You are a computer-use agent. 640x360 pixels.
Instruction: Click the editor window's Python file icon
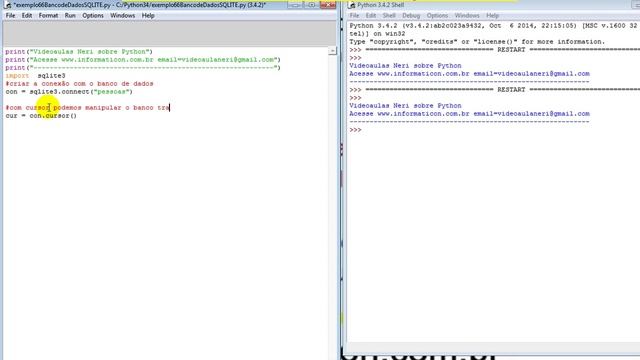[x=7, y=5]
